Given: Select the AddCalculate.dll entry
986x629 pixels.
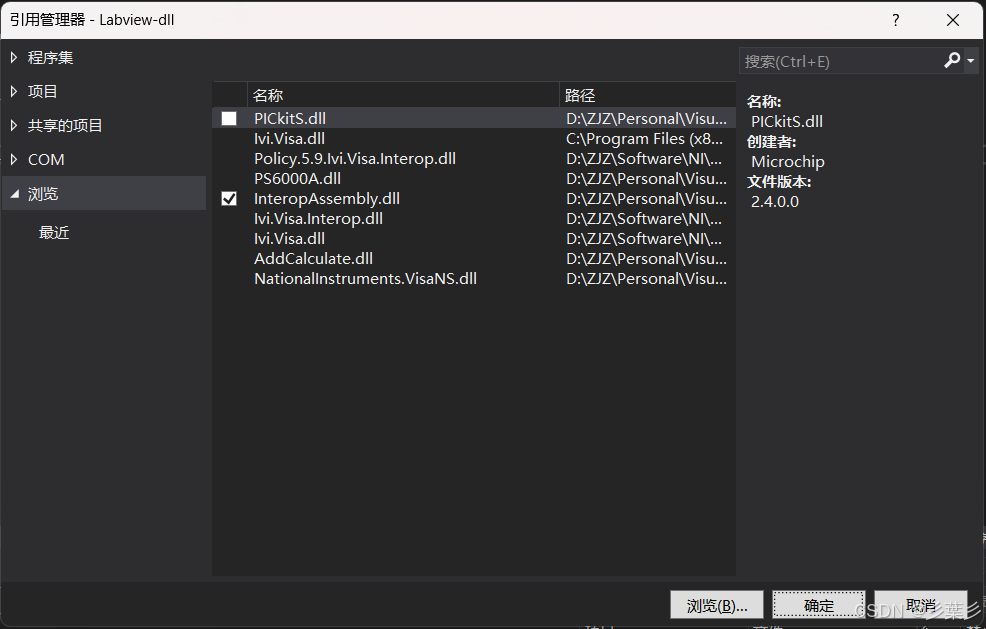Looking at the screenshot, I should coord(313,258).
